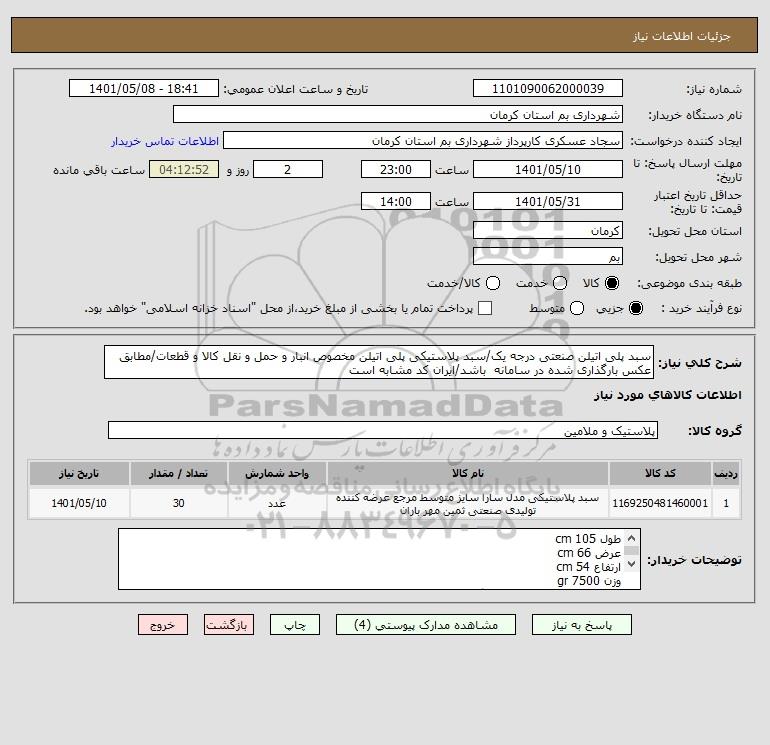Click the تعداد / مقدار column header
This screenshot has width=770, height=745.
click(178, 473)
